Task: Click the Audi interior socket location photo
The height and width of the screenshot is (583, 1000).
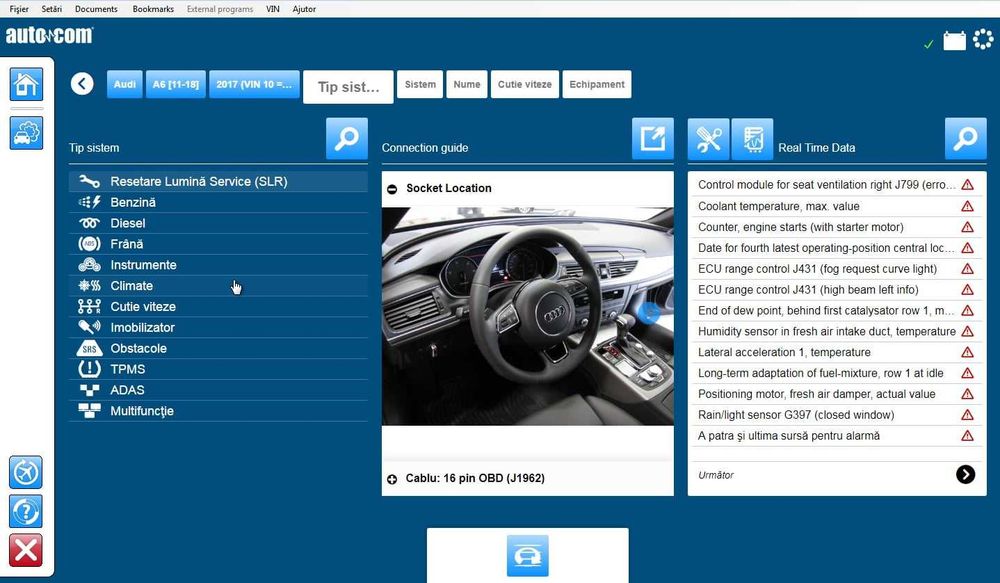Action: 527,316
